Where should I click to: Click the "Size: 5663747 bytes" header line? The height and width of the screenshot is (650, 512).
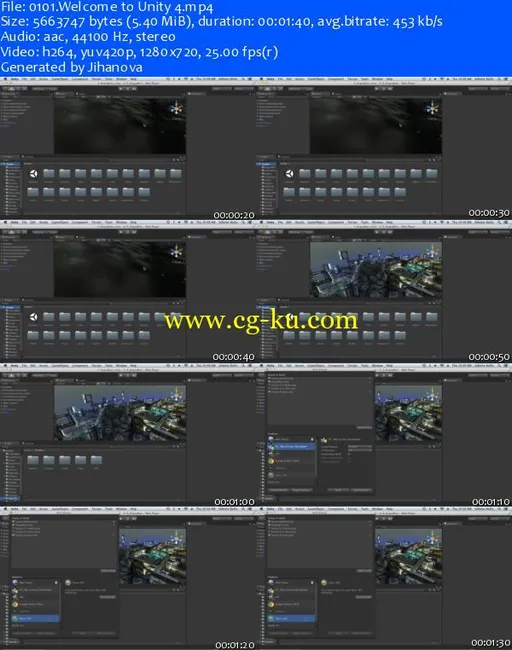[x=222, y=21]
